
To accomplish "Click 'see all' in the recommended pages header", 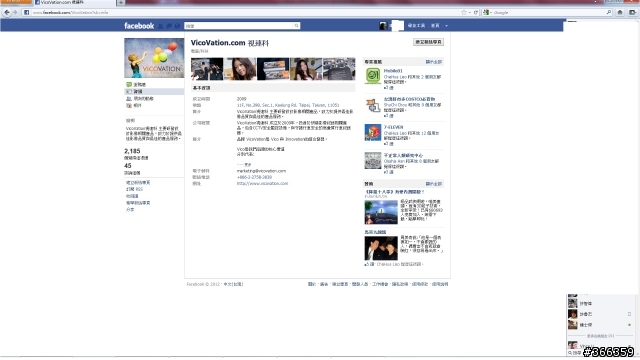I will click(x=433, y=62).
